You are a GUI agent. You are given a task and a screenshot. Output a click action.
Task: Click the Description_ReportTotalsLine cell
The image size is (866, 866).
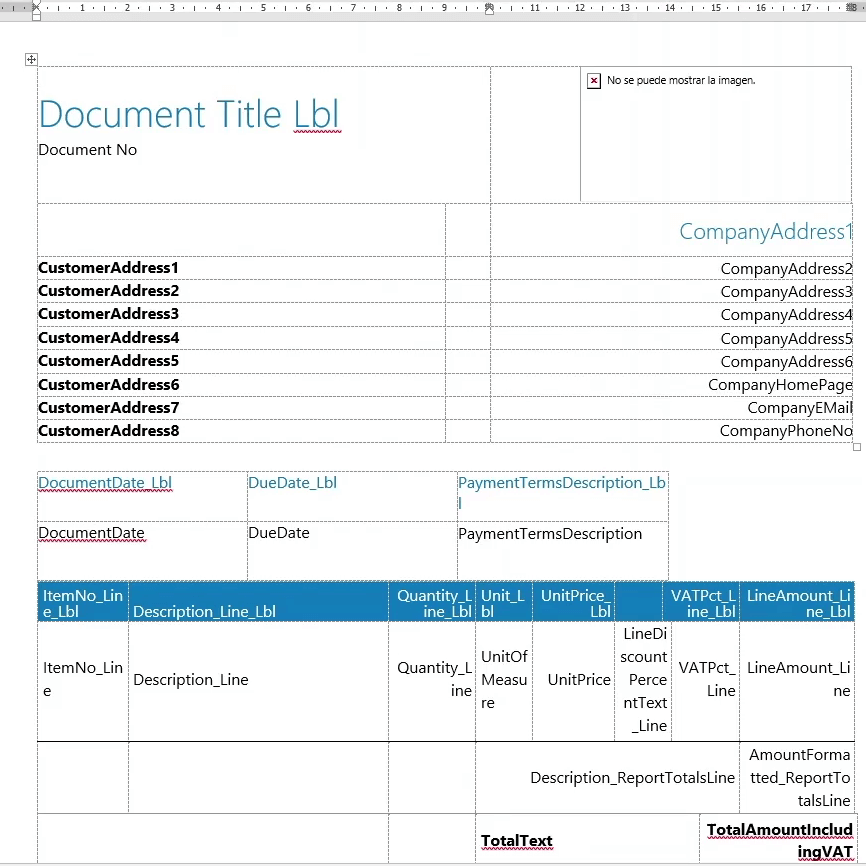tap(632, 778)
